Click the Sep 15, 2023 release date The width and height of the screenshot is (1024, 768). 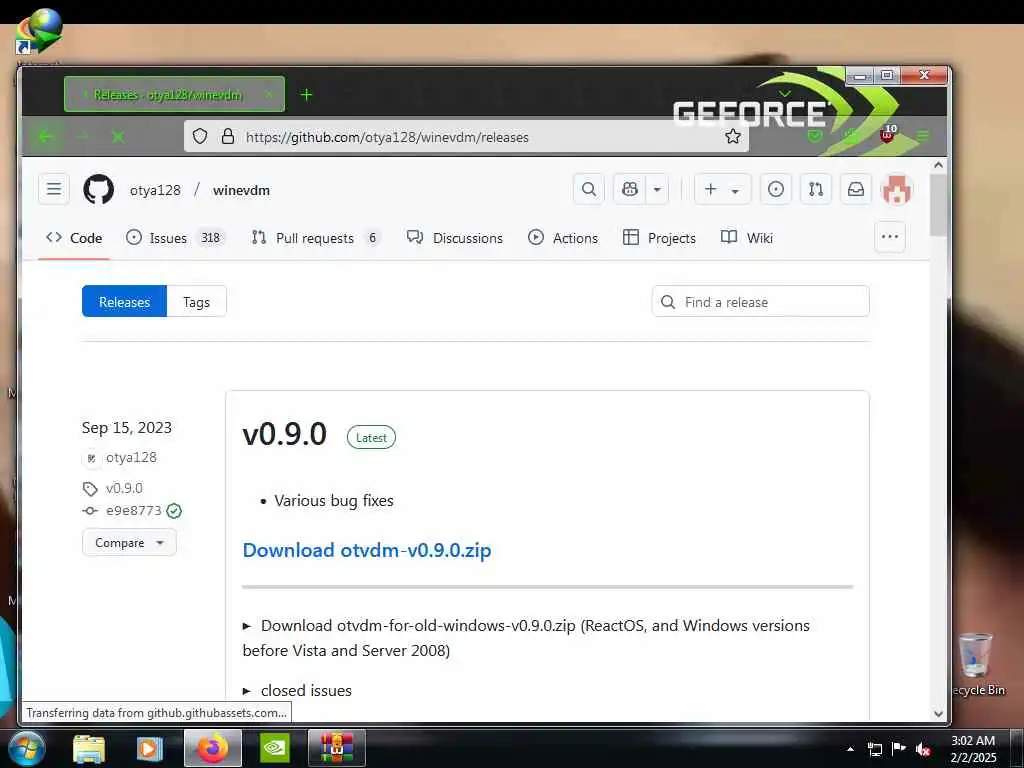[127, 428]
